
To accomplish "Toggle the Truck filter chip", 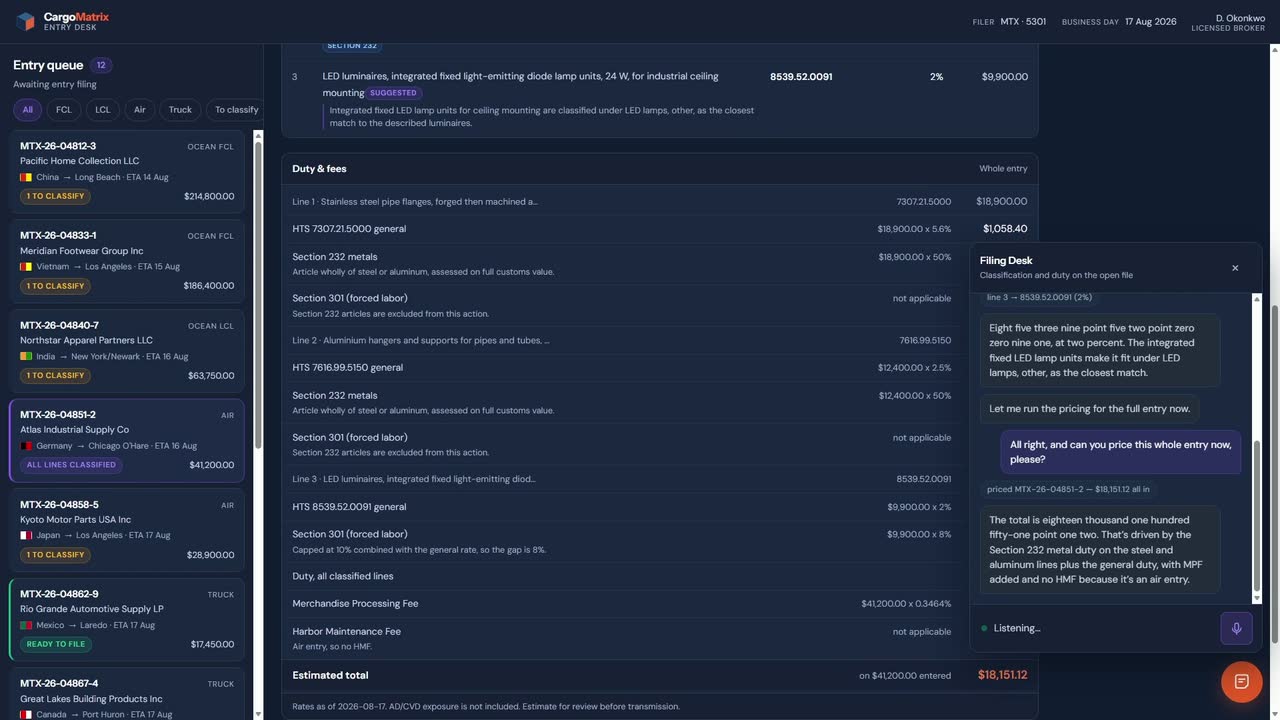I will (x=180, y=110).
